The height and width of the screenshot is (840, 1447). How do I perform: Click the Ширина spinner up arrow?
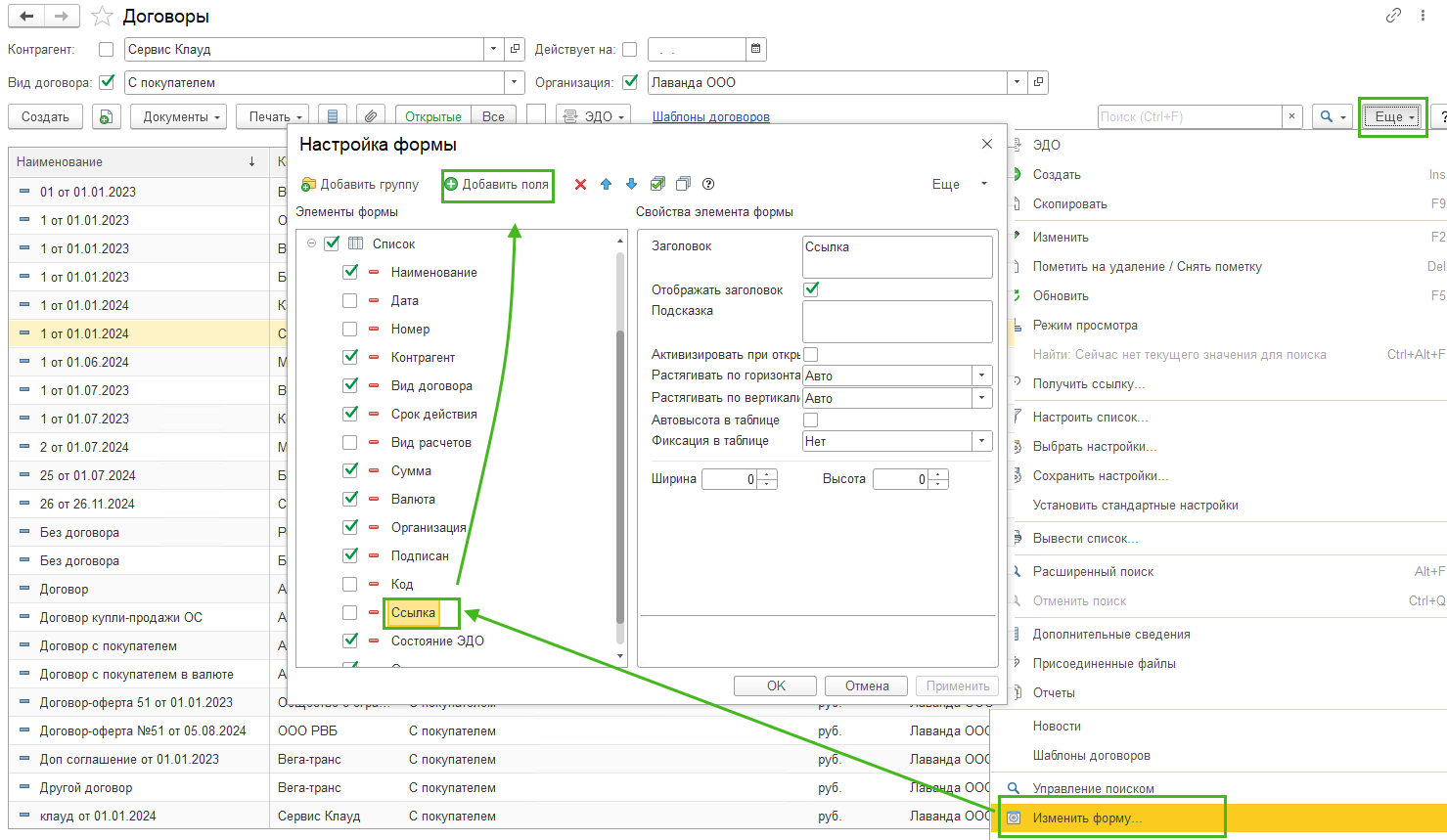coord(768,474)
